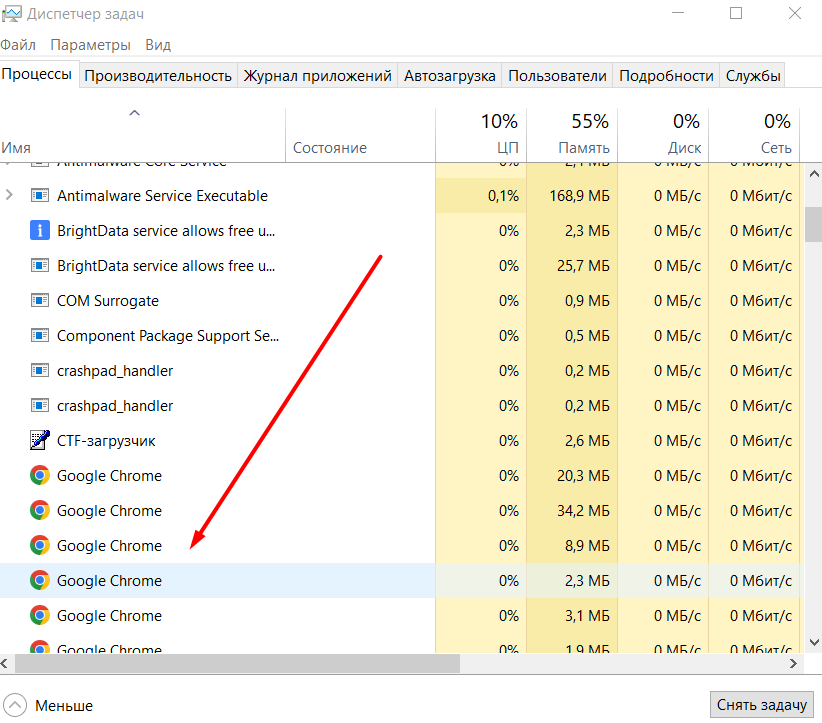Click the Снять задачу button
The height and width of the screenshot is (723, 822).
click(x=762, y=705)
